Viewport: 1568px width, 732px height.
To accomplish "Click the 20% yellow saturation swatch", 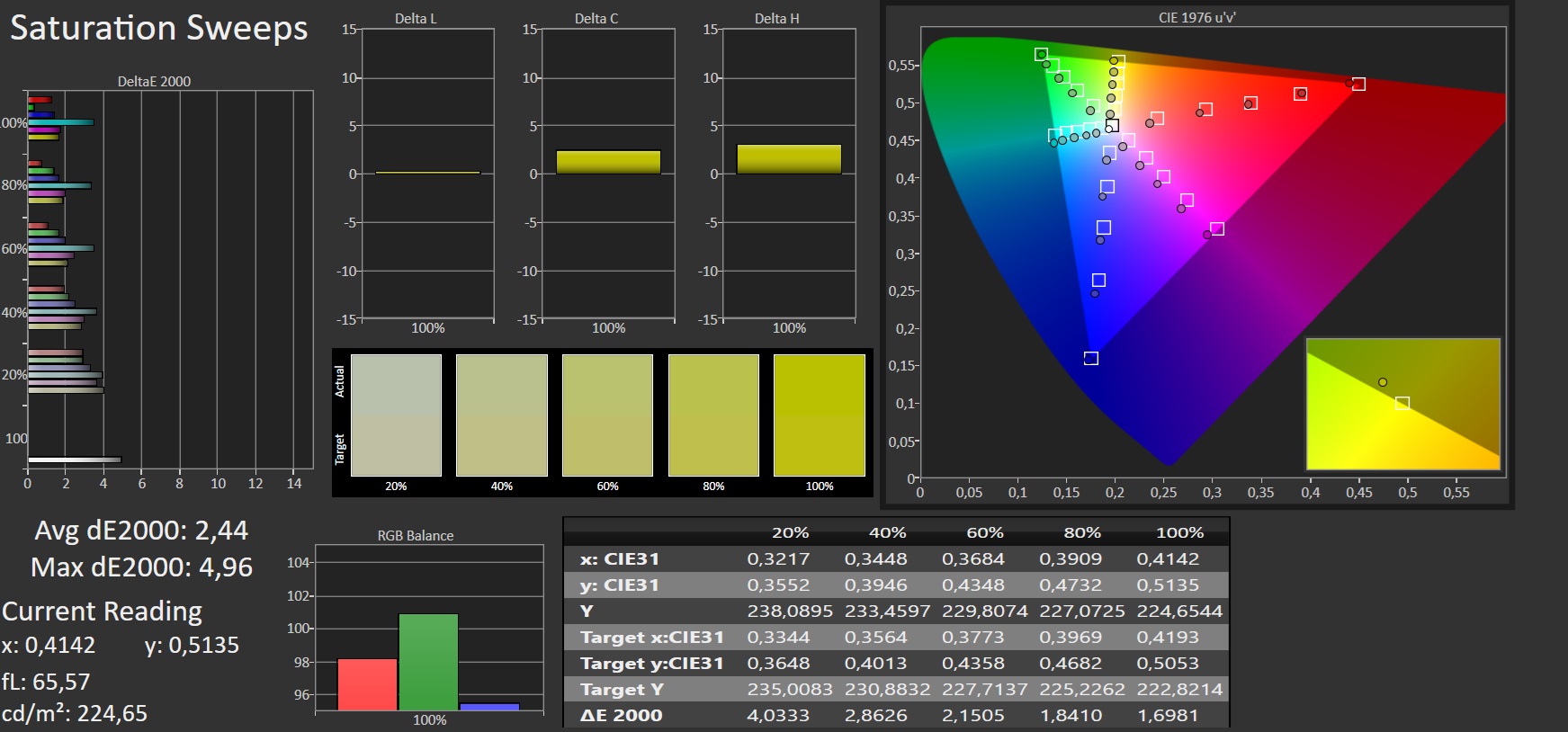I will coord(396,415).
